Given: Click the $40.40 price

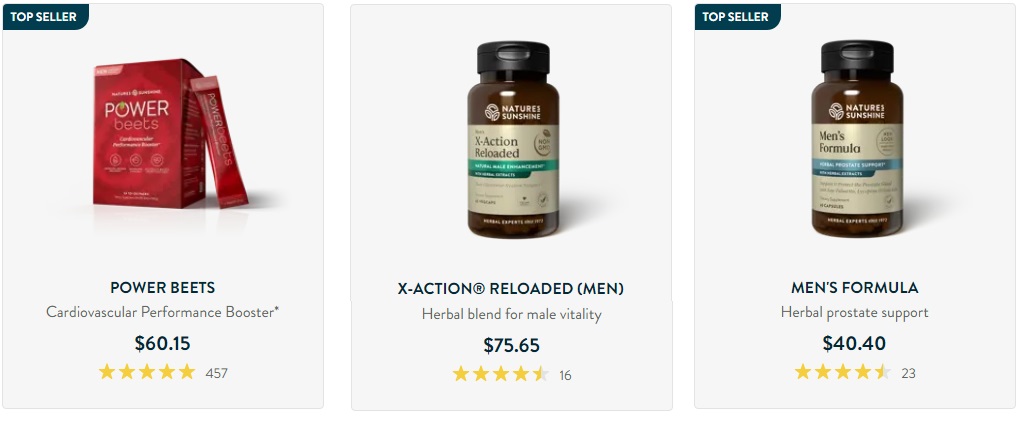Looking at the screenshot, I should 854,343.
